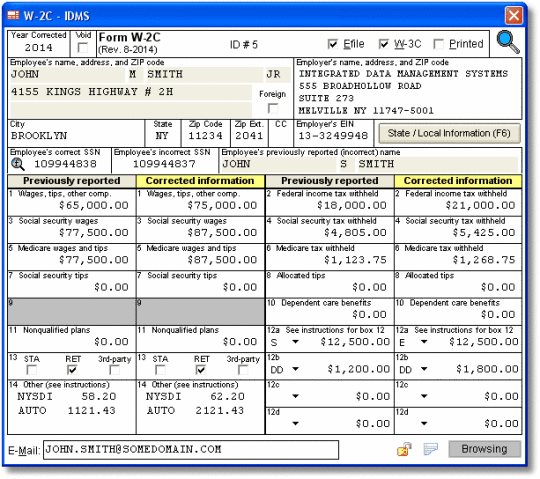Check the Void checkbox
The width and height of the screenshot is (540, 479).
point(83,48)
